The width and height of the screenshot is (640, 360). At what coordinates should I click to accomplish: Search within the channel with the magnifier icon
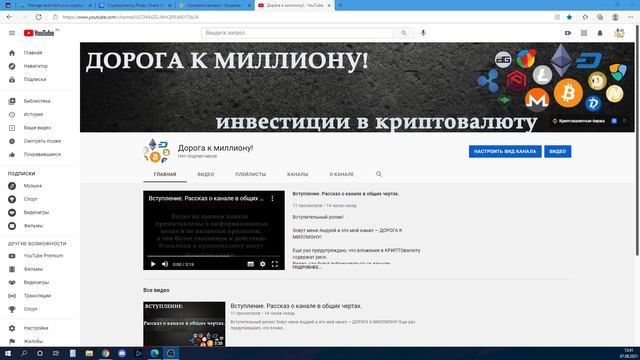(x=379, y=174)
